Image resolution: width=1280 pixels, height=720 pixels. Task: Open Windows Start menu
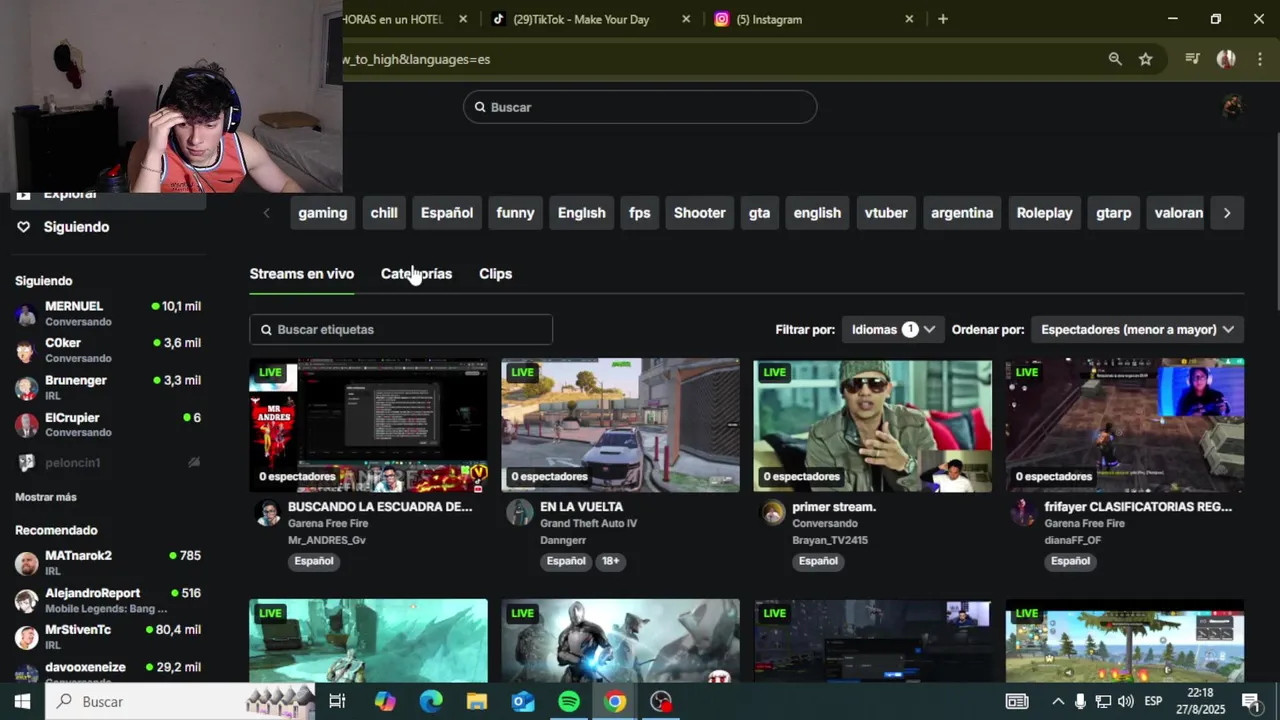click(x=22, y=701)
